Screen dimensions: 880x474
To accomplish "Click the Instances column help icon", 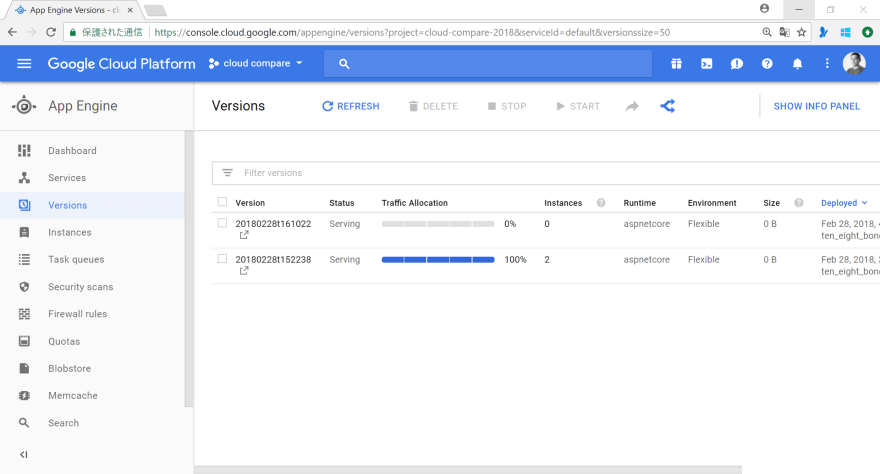I will point(601,203).
